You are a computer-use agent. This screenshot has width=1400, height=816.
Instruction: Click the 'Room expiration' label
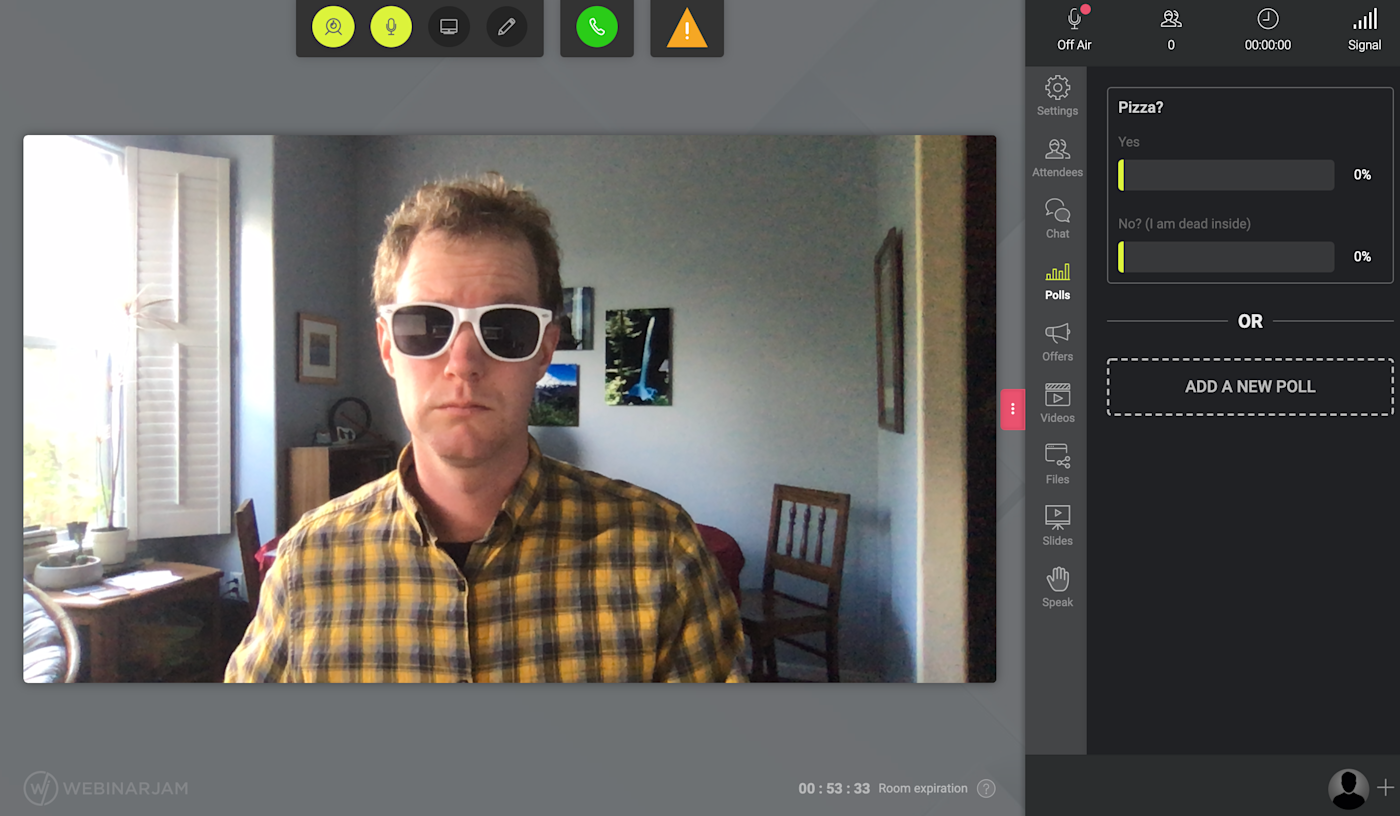923,788
